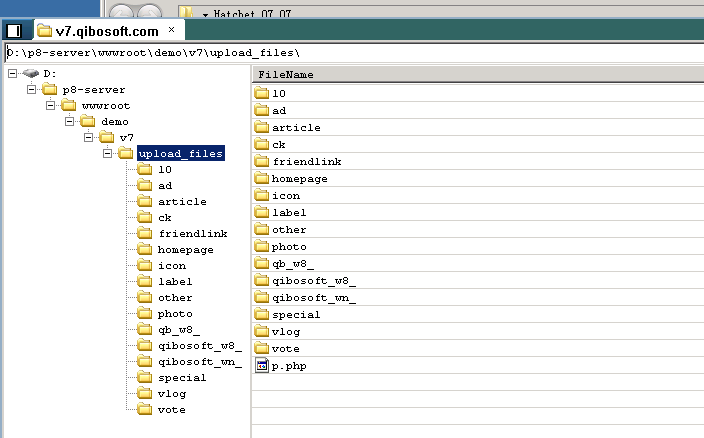
Task: Click the FileName column header
Action: (x=286, y=75)
